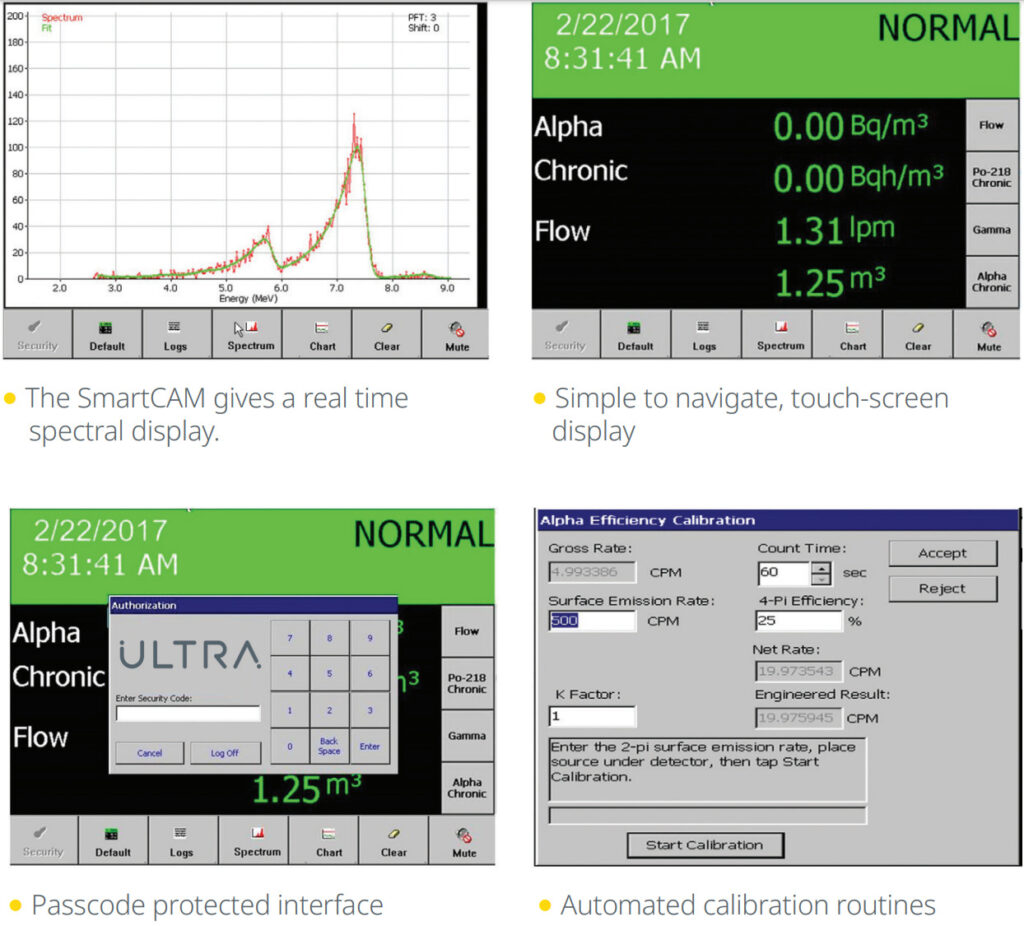Click the Surface Emission Rate field
This screenshot has width=1024, height=926.
click(592, 621)
